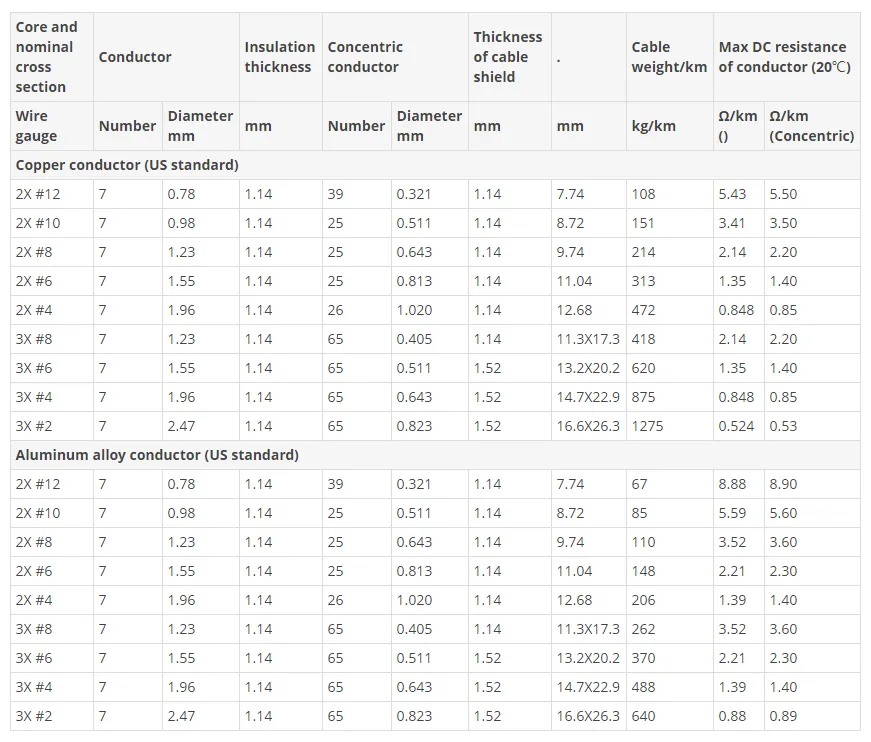Select the 640 kg/km weight cell

click(643, 716)
